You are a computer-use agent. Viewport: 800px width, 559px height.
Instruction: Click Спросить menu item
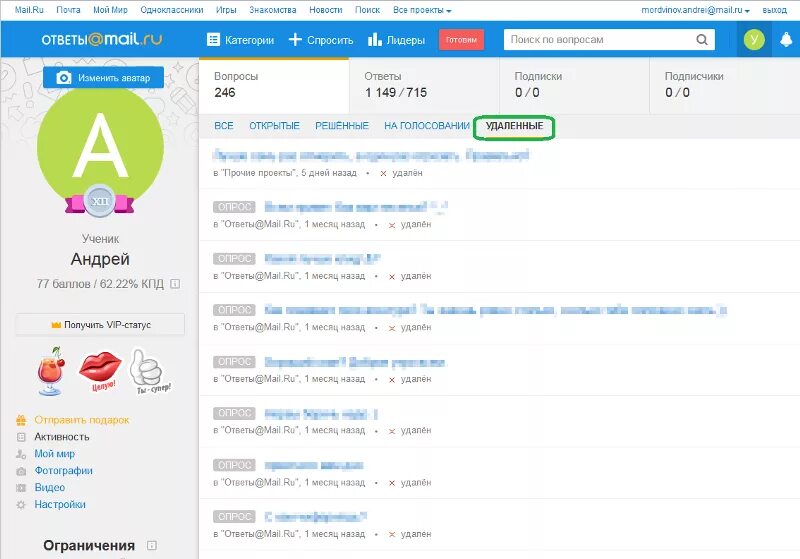[x=330, y=40]
